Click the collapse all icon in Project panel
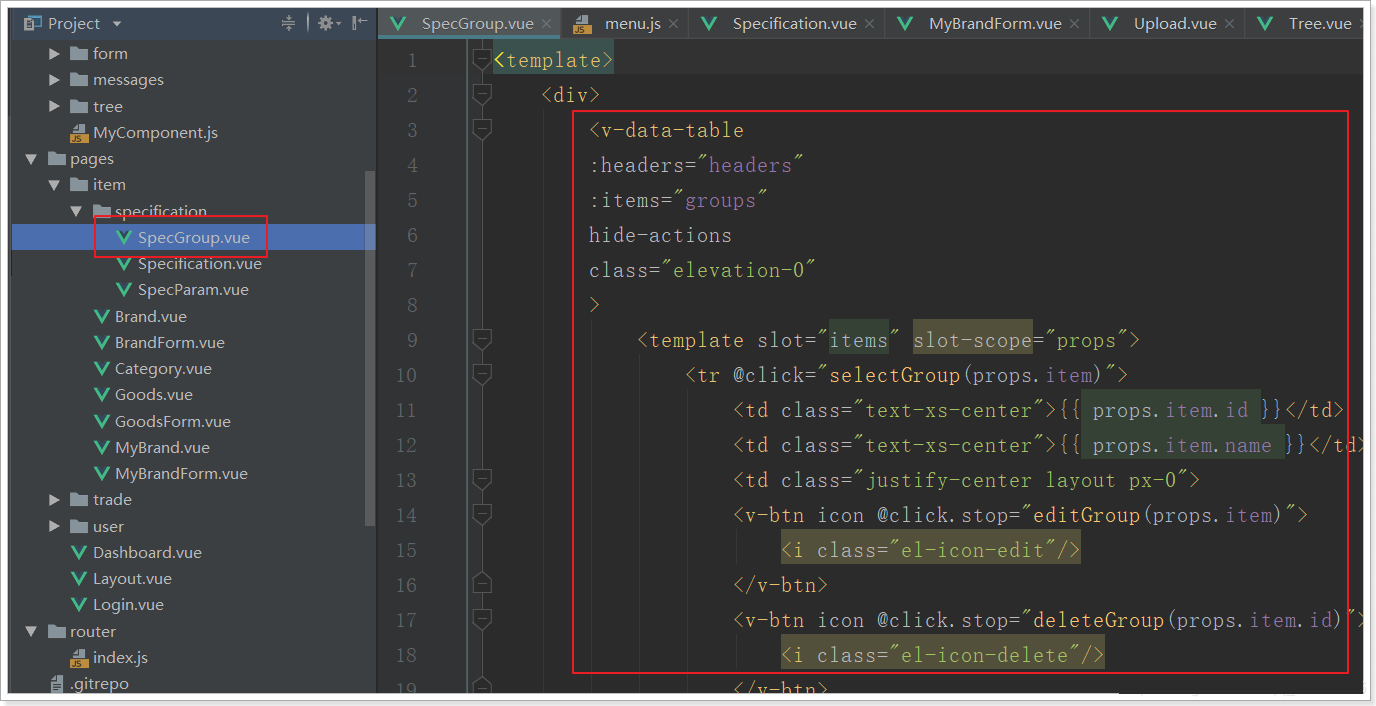Viewport: 1376px width, 706px height. click(289, 23)
